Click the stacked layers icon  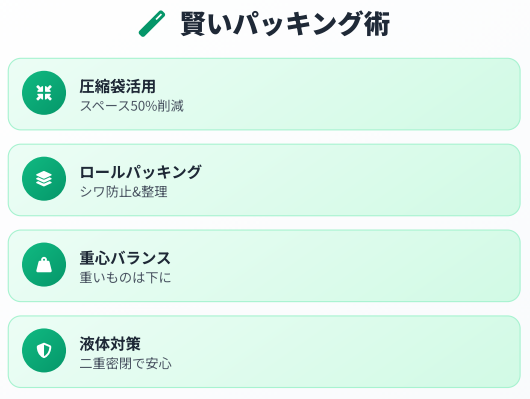44,179
